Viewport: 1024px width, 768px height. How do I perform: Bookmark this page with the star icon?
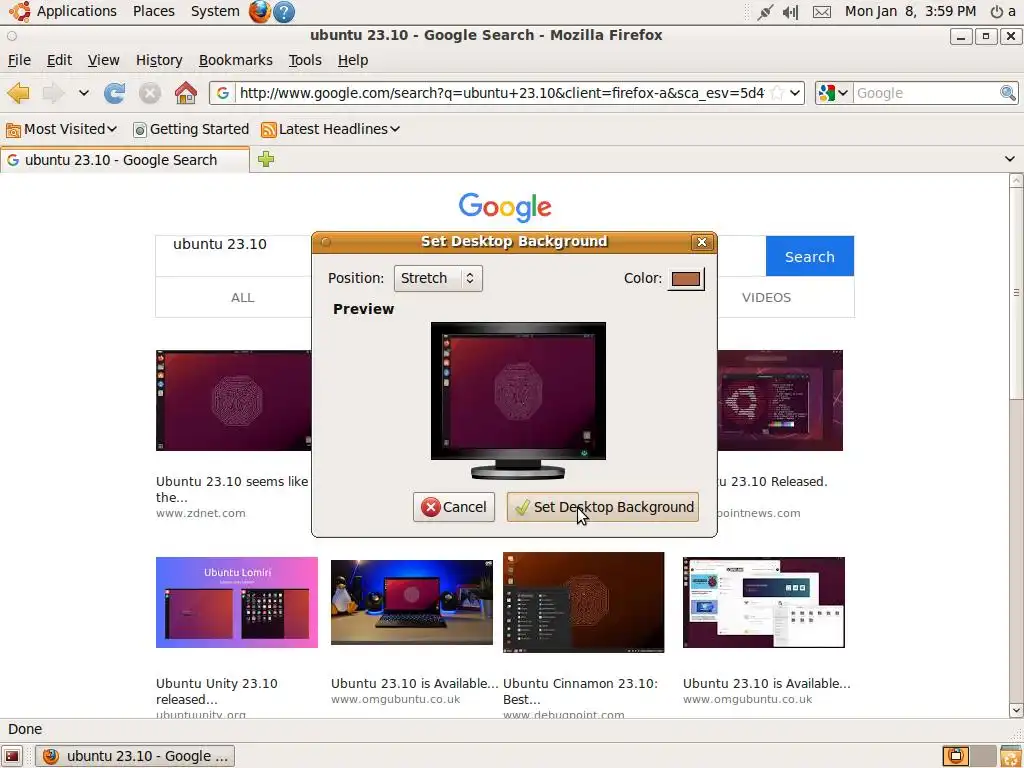pos(776,93)
